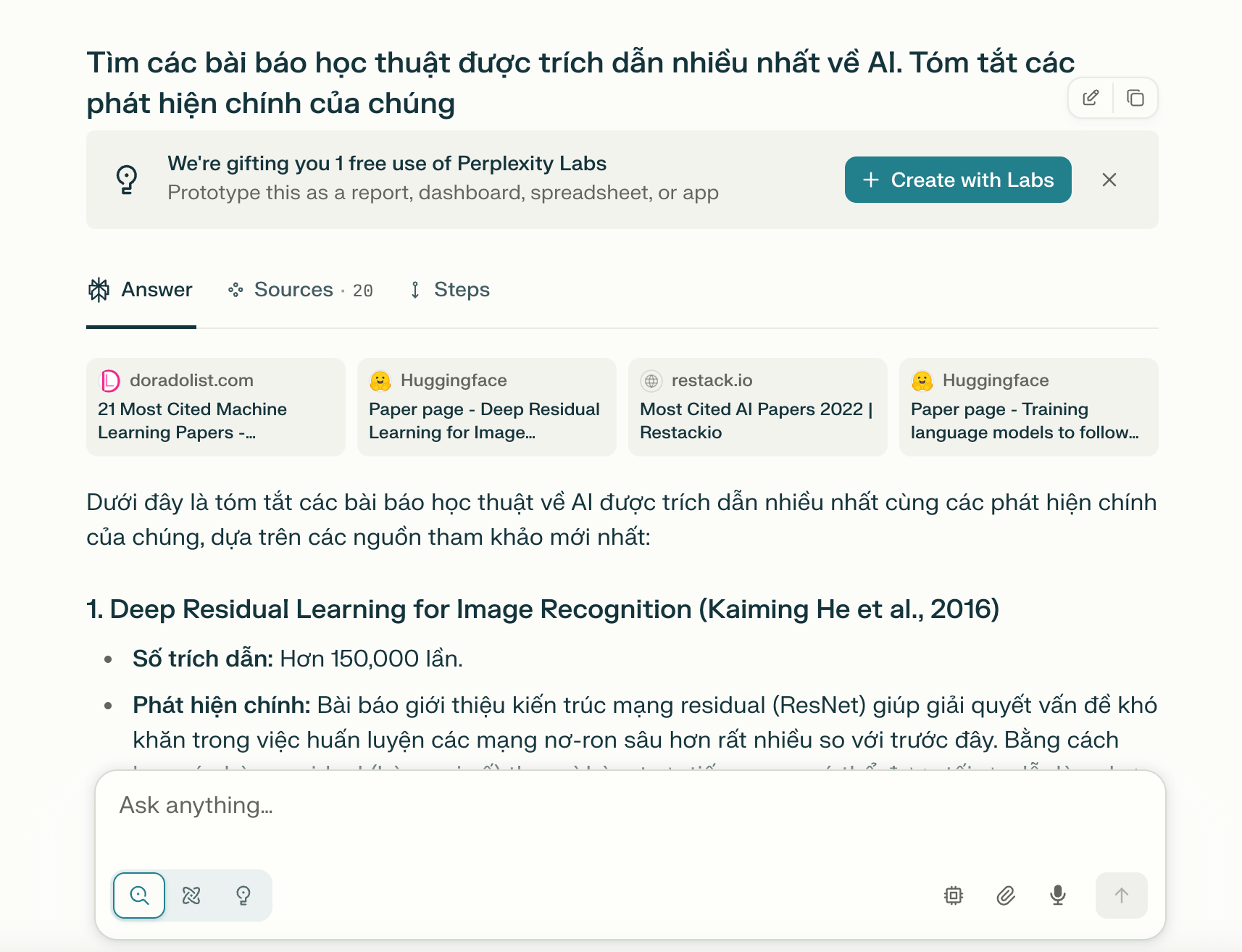Copy the query with copy icon
This screenshot has height=952, width=1242.
point(1135,98)
